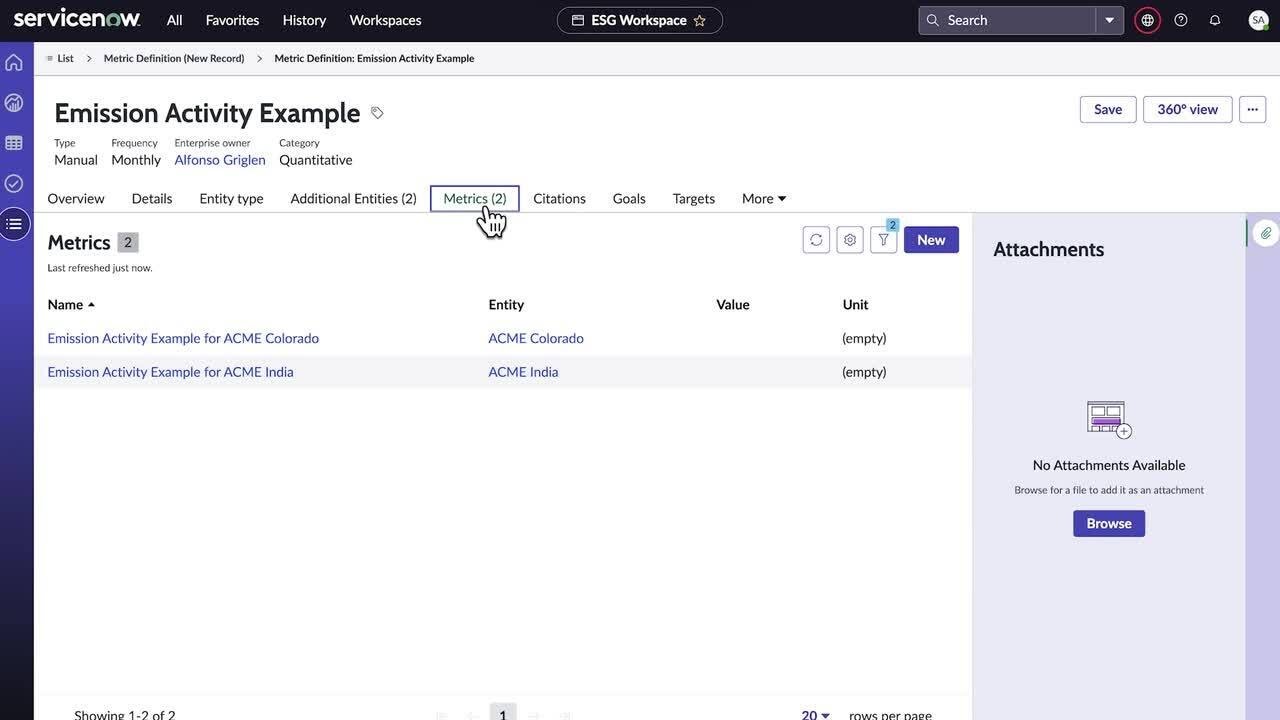Click the (empty) unit in India row
This screenshot has height=720, width=1280.
pyautogui.click(x=864, y=372)
